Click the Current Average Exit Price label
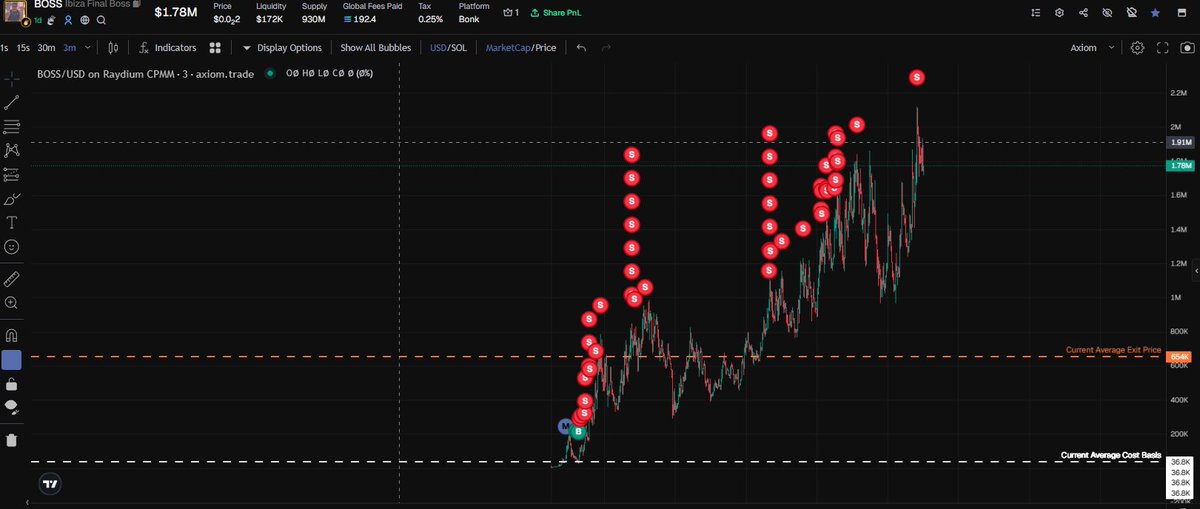This screenshot has width=1200, height=509. pyautogui.click(x=1113, y=350)
